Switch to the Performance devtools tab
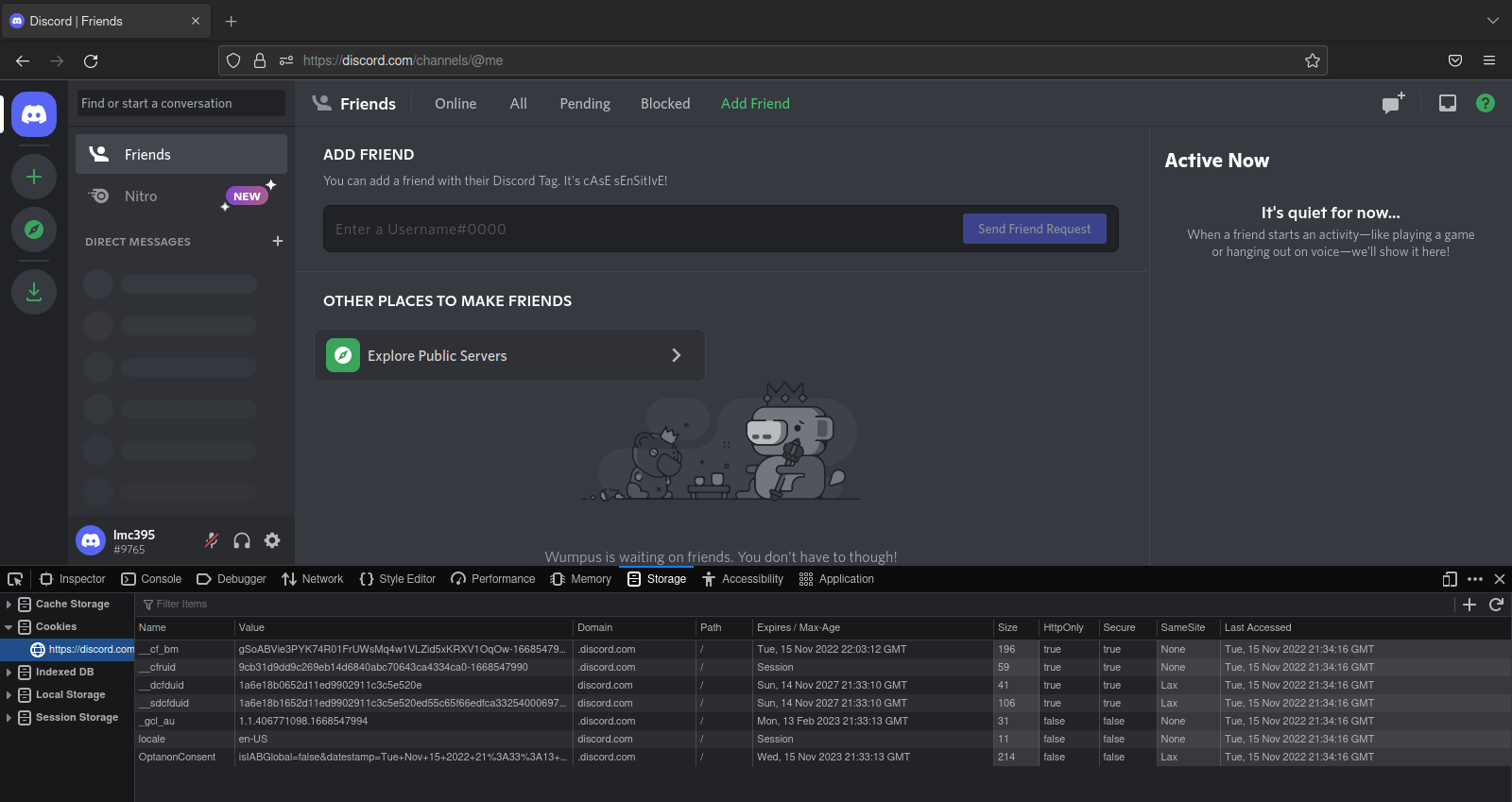 [493, 579]
